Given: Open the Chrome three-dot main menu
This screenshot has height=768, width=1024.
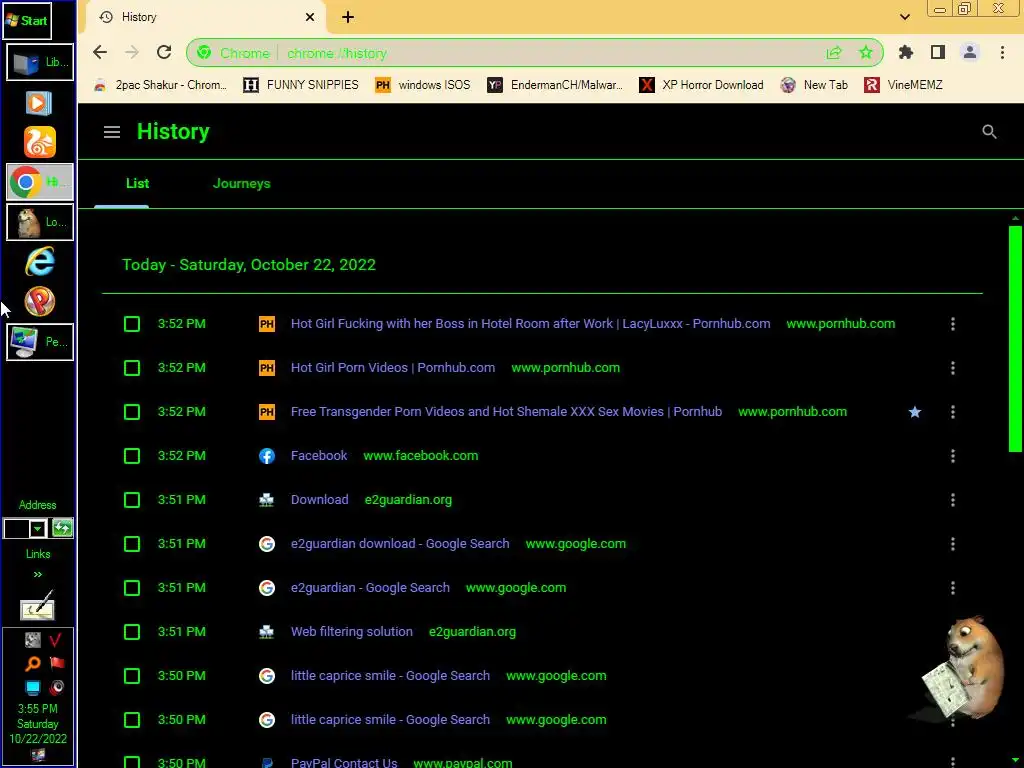Looking at the screenshot, I should click(x=1002, y=52).
